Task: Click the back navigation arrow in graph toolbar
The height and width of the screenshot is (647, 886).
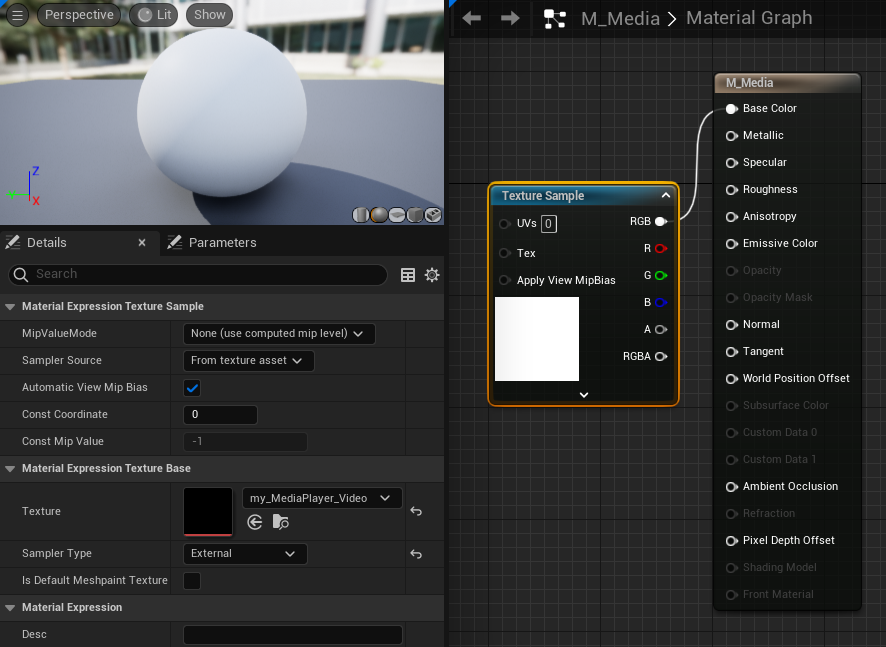Action: pyautogui.click(x=472, y=18)
